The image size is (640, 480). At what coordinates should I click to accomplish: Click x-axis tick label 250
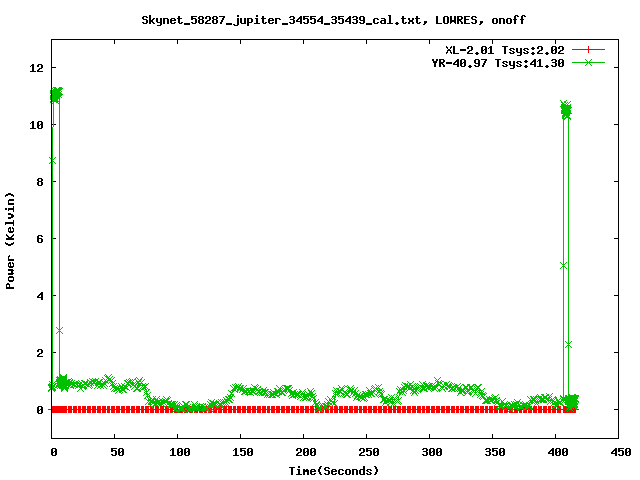(369, 452)
